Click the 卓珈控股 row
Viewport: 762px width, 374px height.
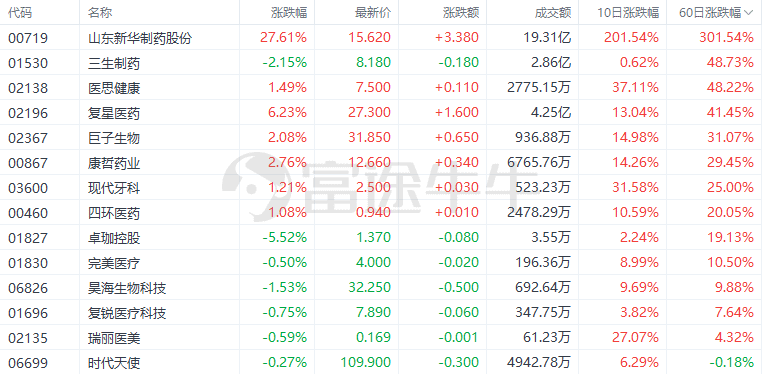coord(381,238)
